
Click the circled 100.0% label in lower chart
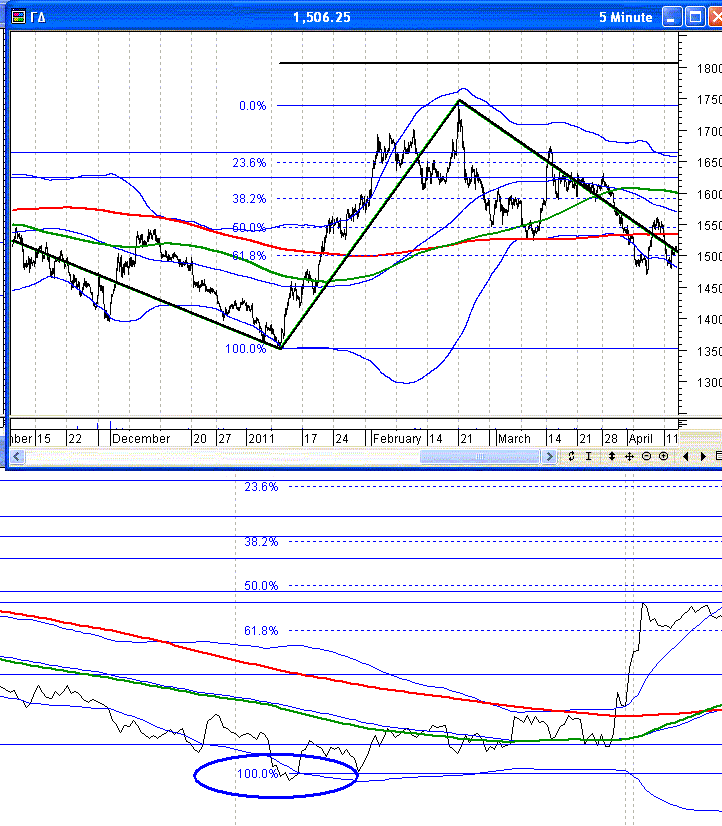coord(257,773)
